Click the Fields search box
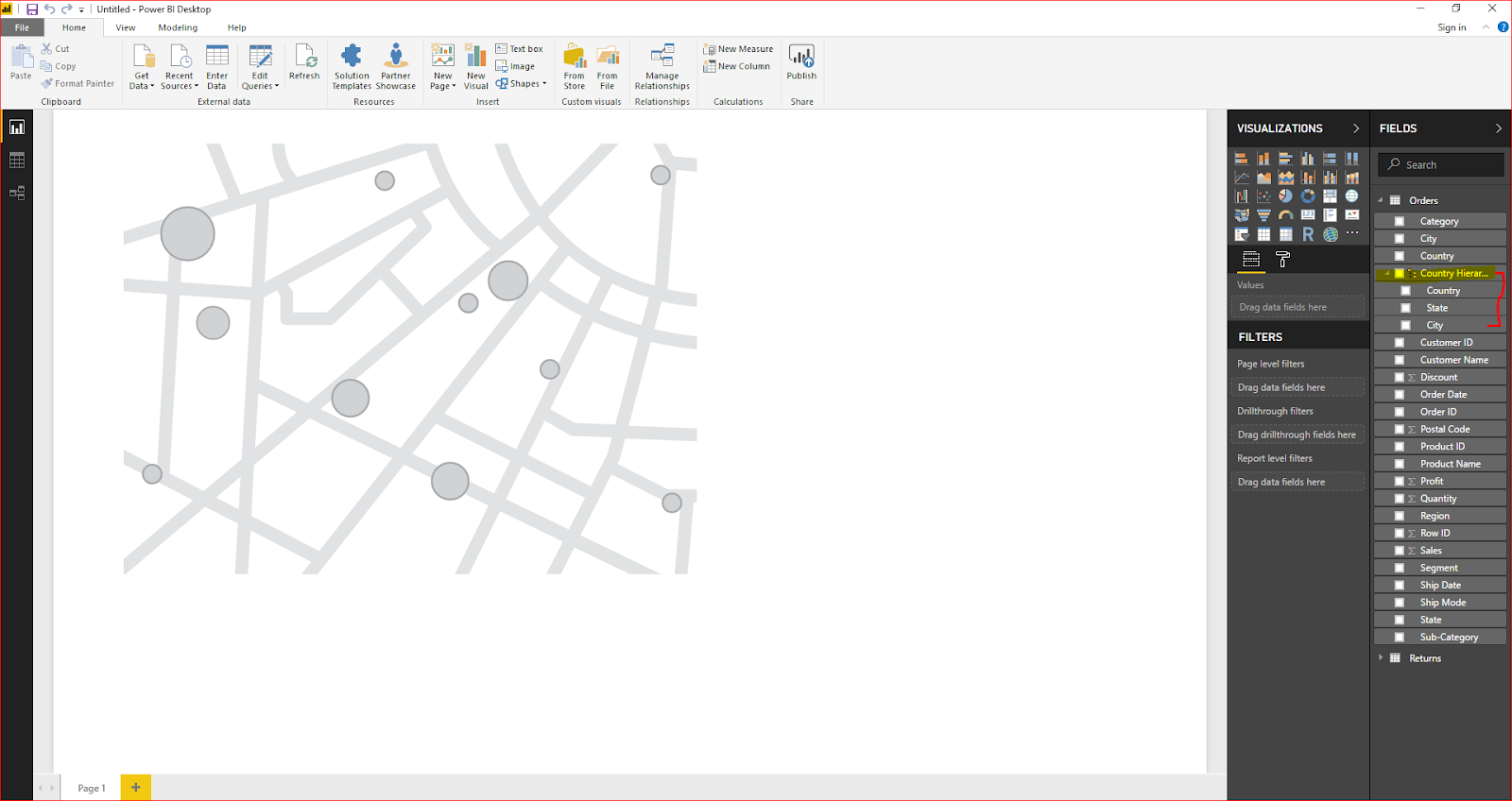 pos(1441,164)
